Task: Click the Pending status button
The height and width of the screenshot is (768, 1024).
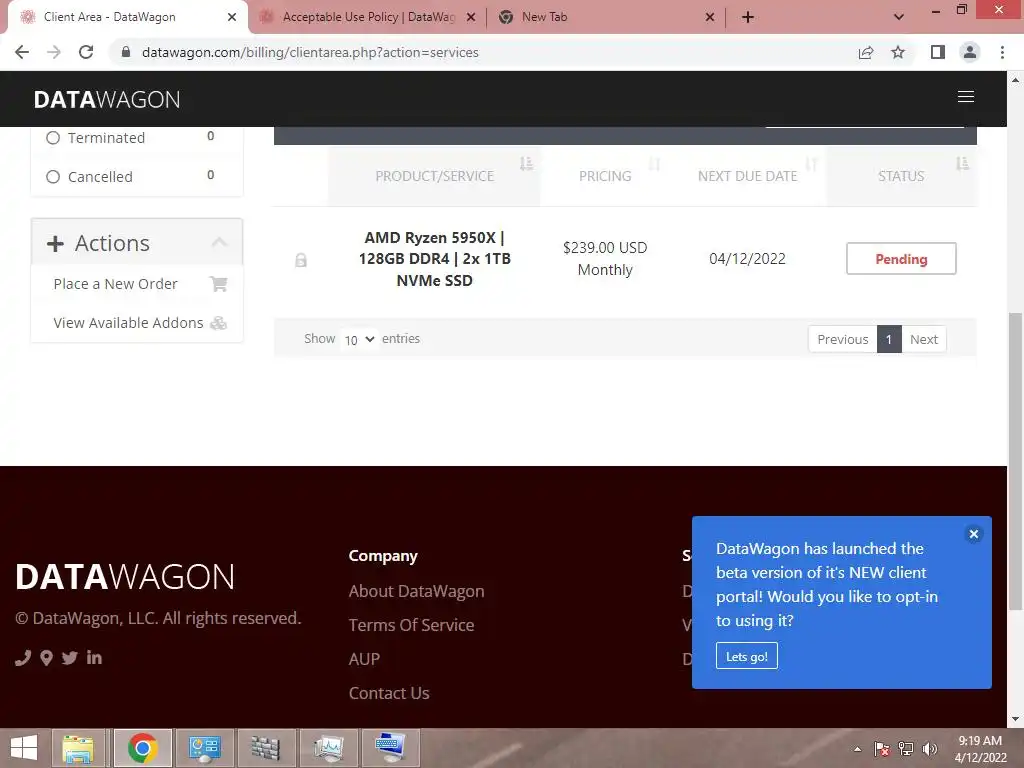Action: [x=901, y=259]
